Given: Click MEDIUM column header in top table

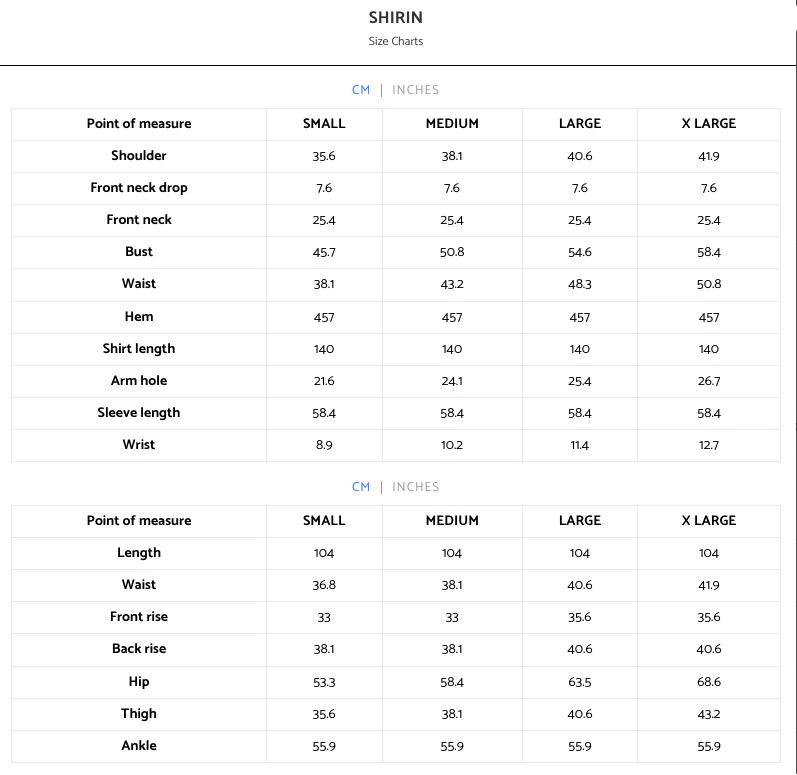Looking at the screenshot, I should [452, 123].
